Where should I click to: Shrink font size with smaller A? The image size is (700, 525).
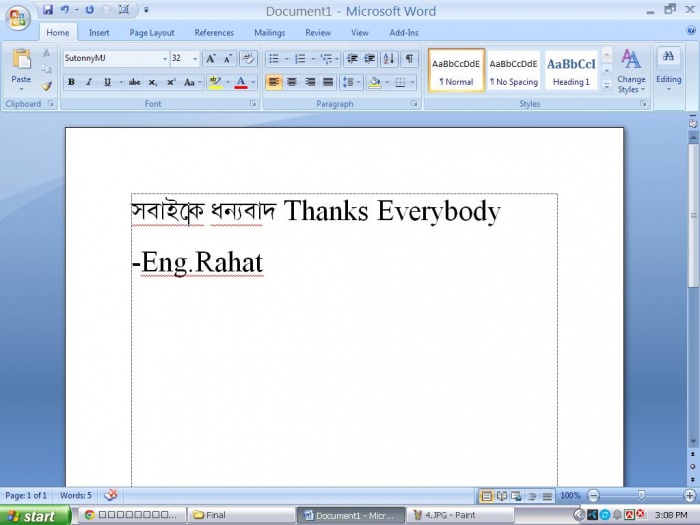tap(228, 58)
